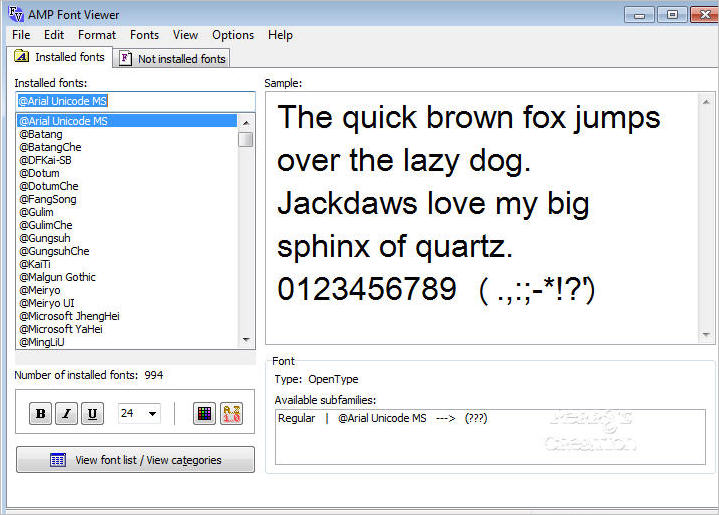
Task: Toggle bold formatting for the sample
Action: (41, 414)
